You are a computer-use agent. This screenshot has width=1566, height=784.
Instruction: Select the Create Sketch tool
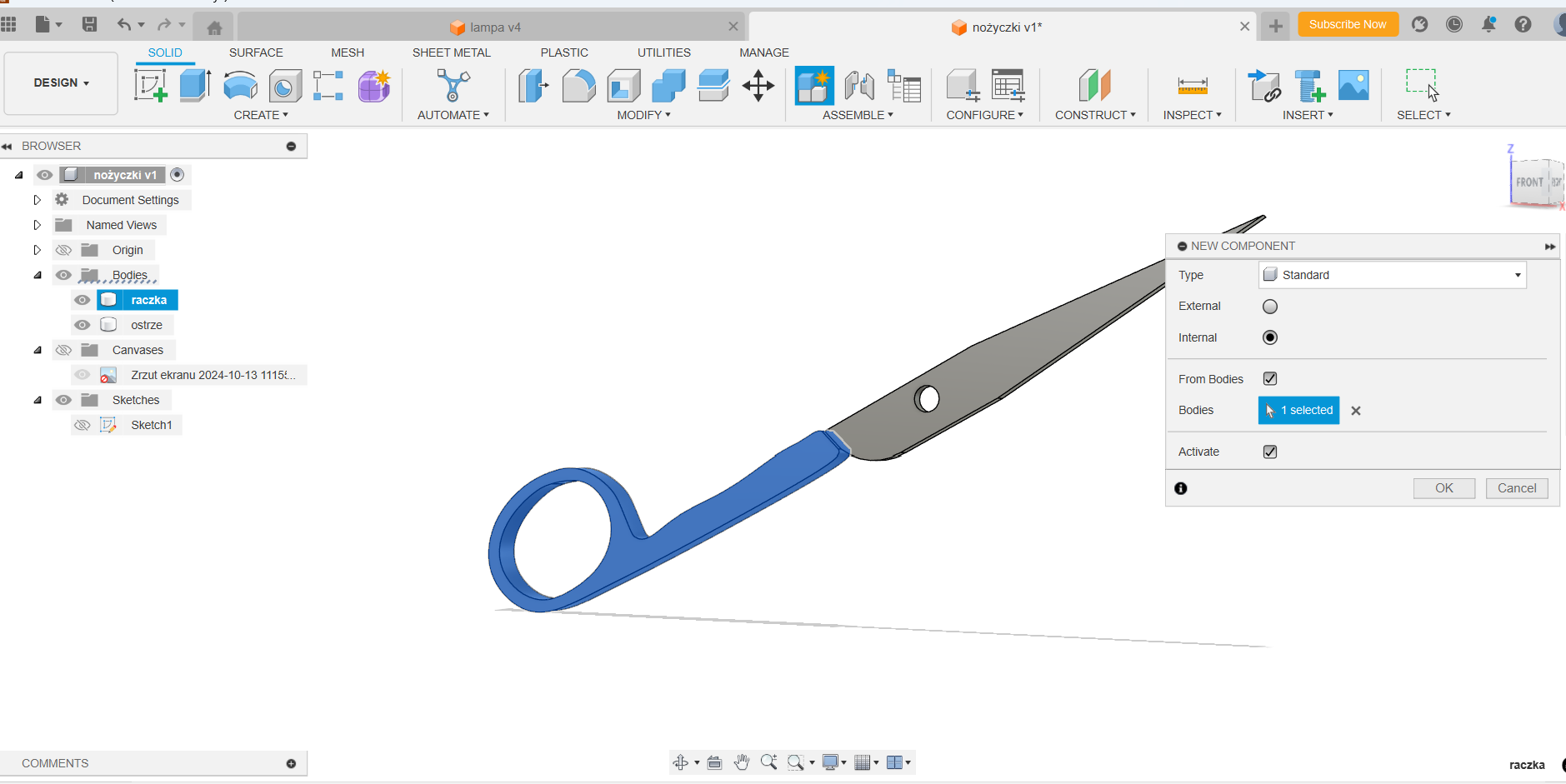click(151, 86)
